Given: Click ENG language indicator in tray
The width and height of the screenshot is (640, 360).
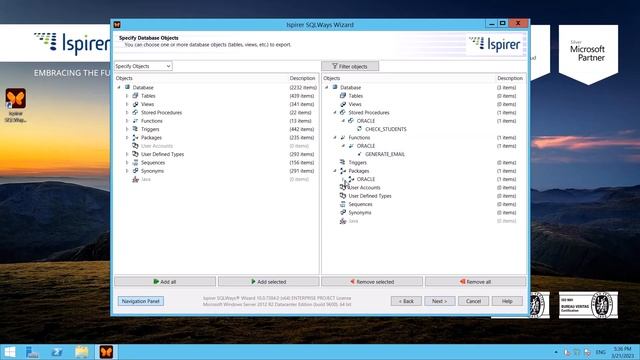Looking at the screenshot, I should point(600,352).
